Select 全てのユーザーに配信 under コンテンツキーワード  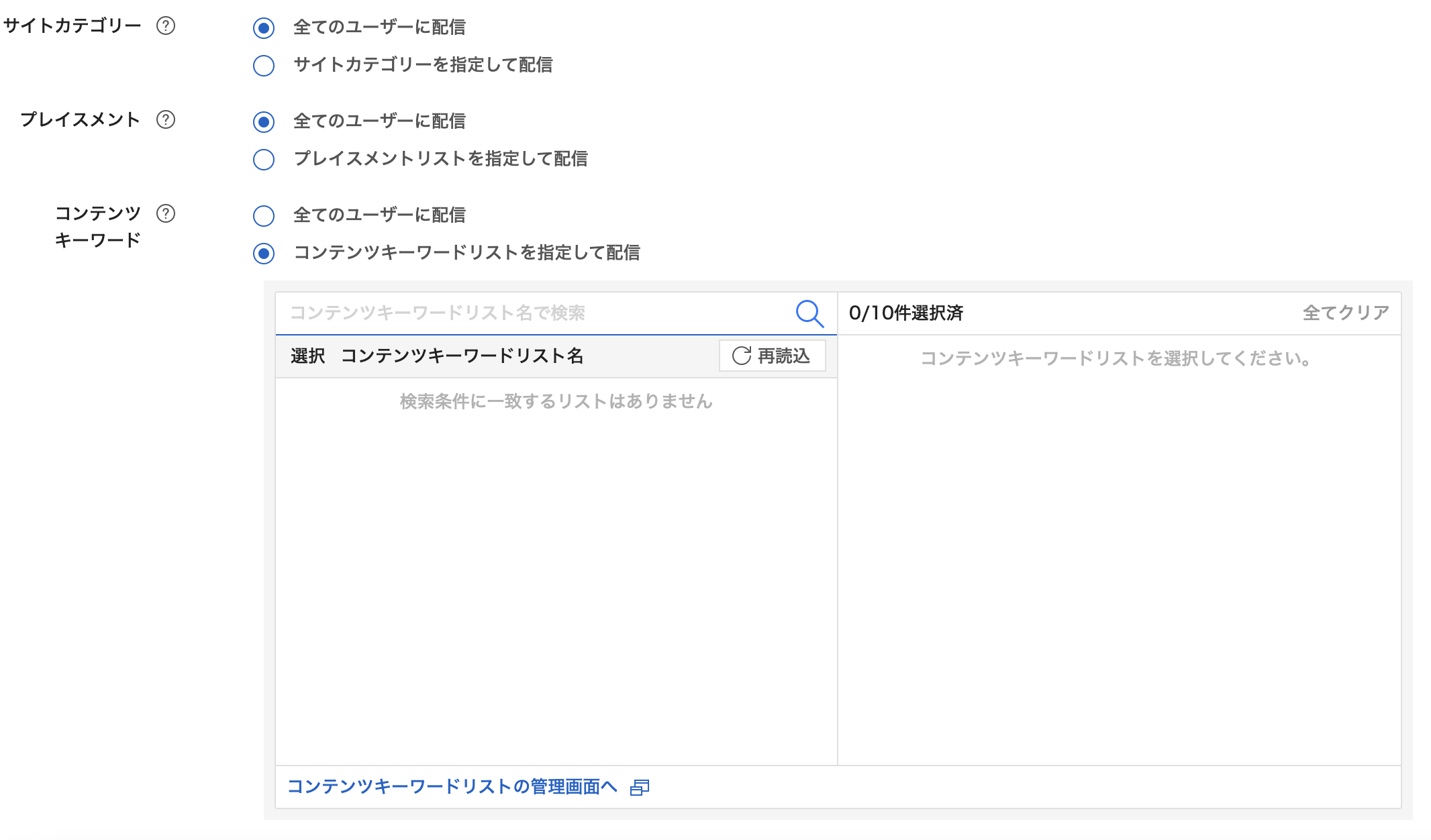pos(264,216)
